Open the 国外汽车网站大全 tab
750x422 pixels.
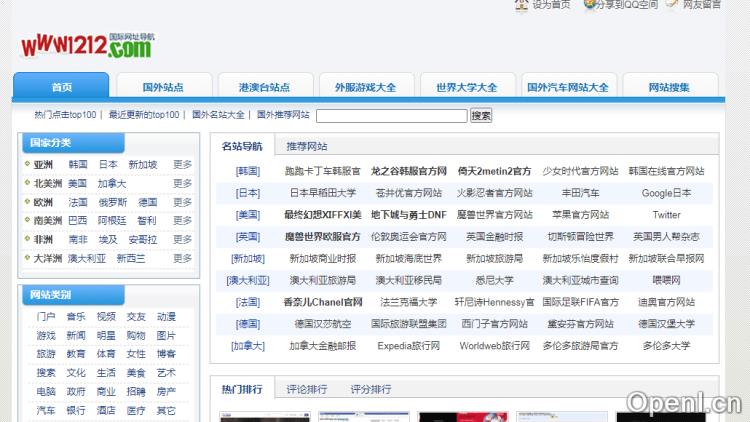(x=568, y=87)
